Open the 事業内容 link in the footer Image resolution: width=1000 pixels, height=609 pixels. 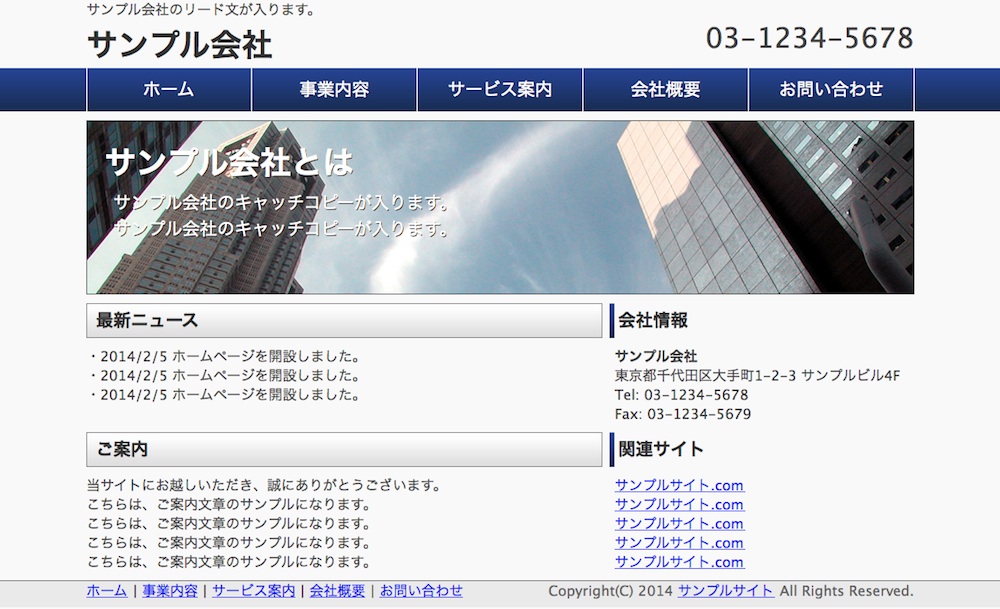[170, 591]
